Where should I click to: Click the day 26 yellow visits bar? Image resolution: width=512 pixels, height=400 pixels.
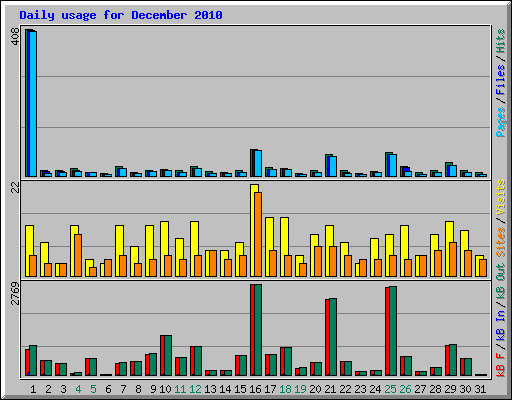403,251
